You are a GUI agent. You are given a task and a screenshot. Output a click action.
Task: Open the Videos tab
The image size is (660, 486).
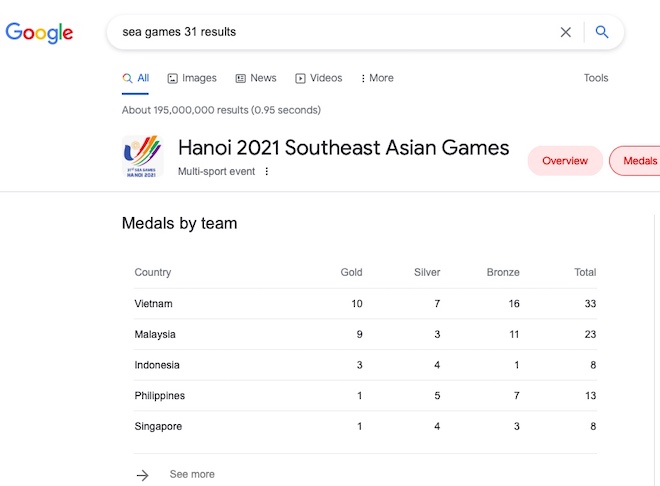click(x=319, y=78)
